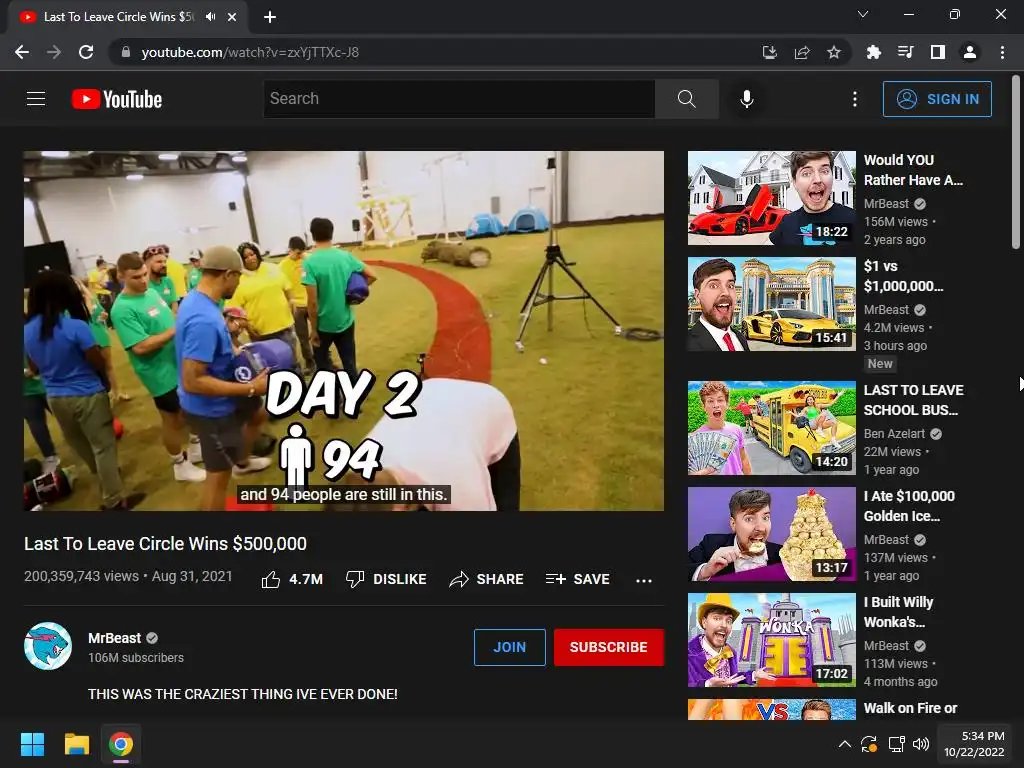Screen dimensions: 1024x768
Task: Open 'Would YOU Rather Have A...' thumbnail
Action: coord(771,198)
